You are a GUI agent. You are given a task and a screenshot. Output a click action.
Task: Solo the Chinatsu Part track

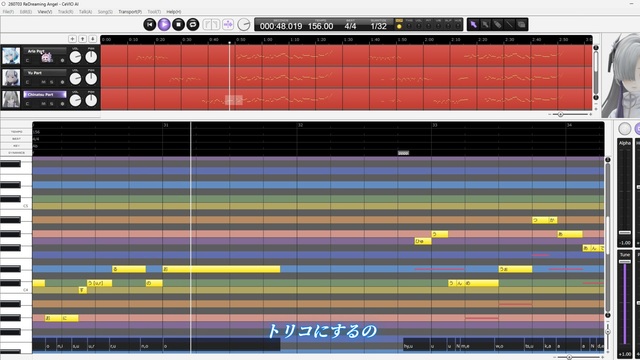(51, 104)
